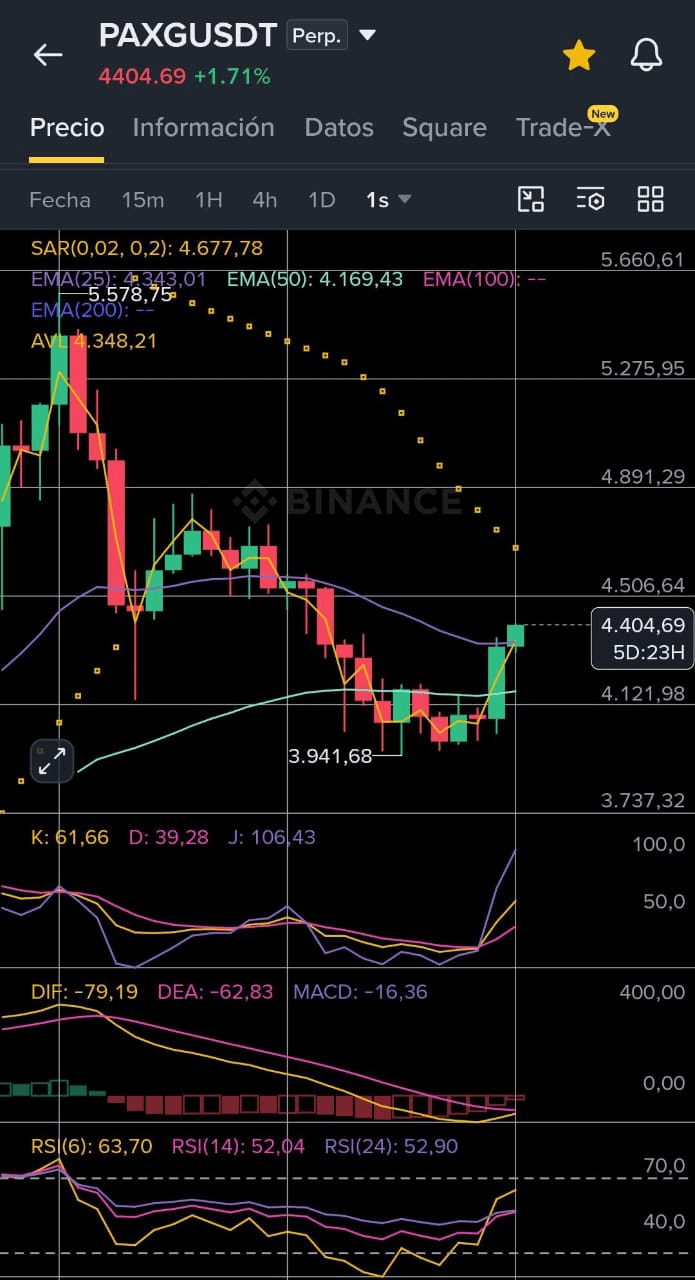
Task: Select the Fecha chart option
Action: (60, 200)
